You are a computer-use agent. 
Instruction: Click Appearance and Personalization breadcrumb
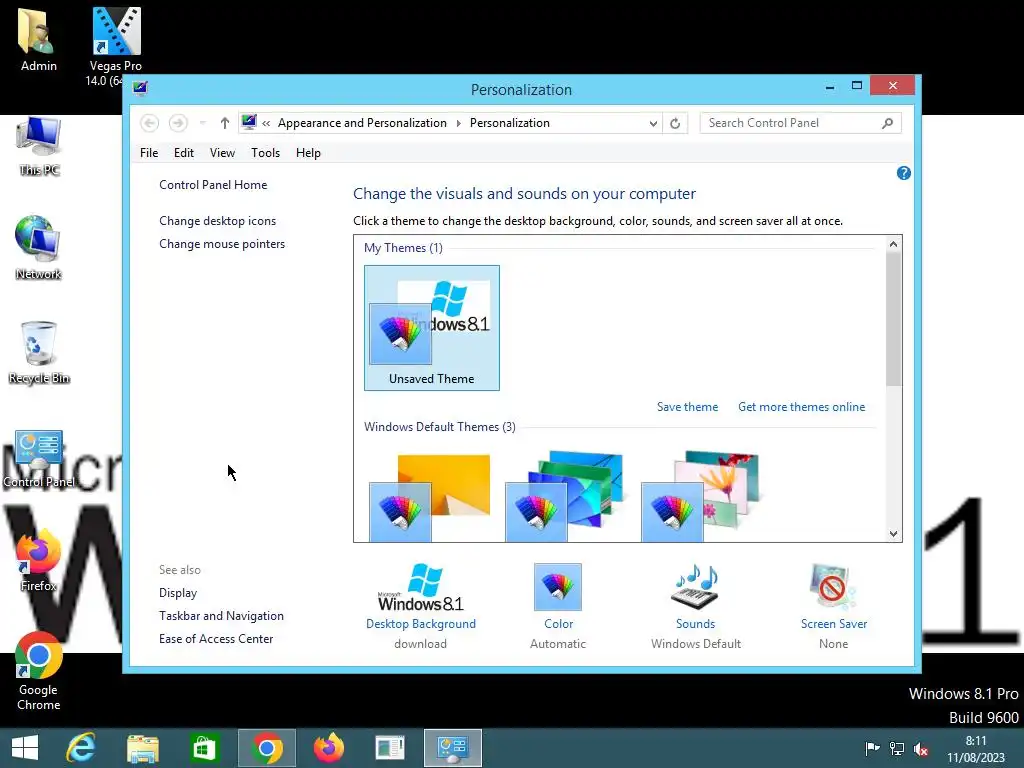362,123
